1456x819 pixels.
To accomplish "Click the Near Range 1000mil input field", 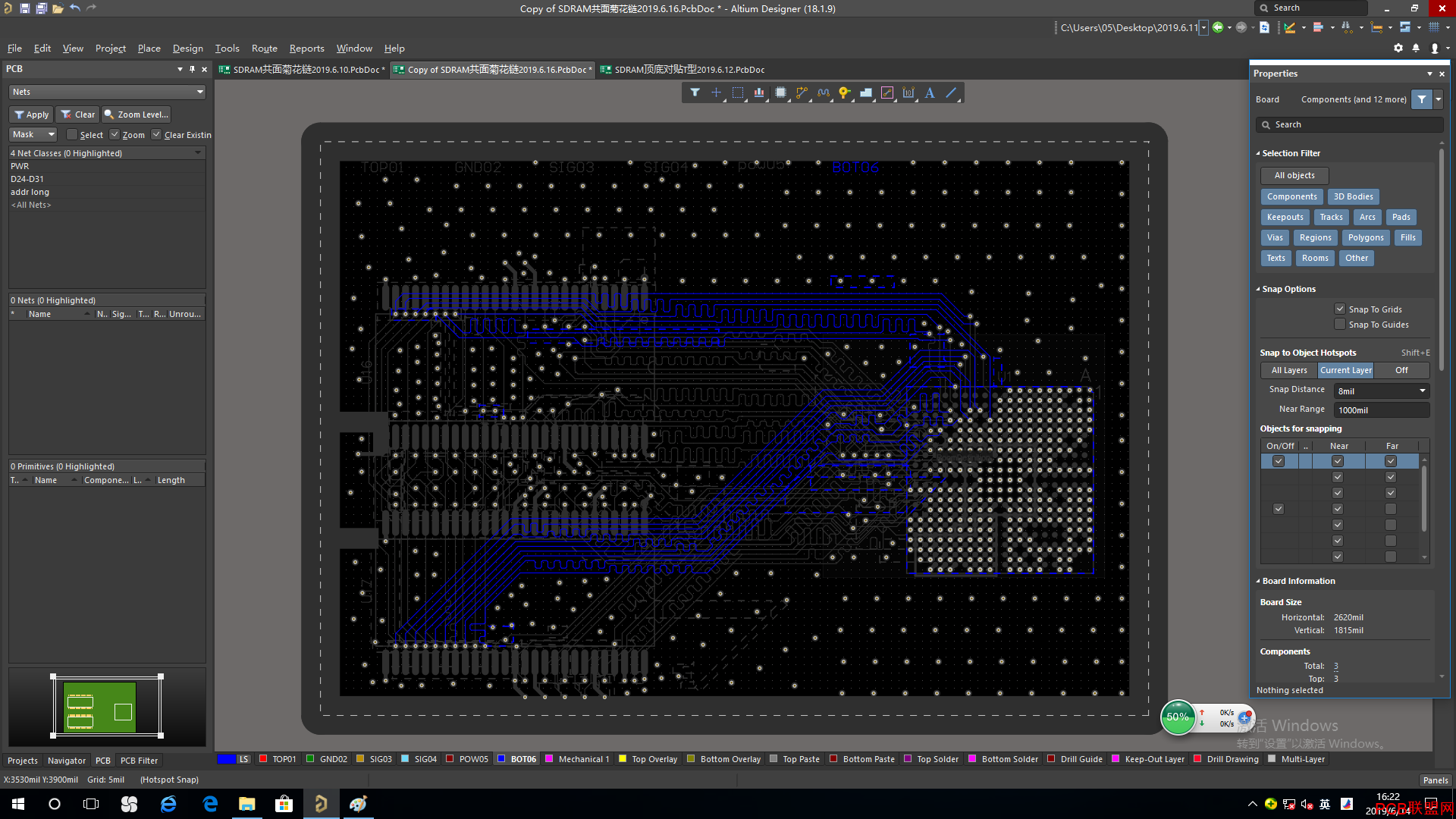I will (x=1382, y=409).
